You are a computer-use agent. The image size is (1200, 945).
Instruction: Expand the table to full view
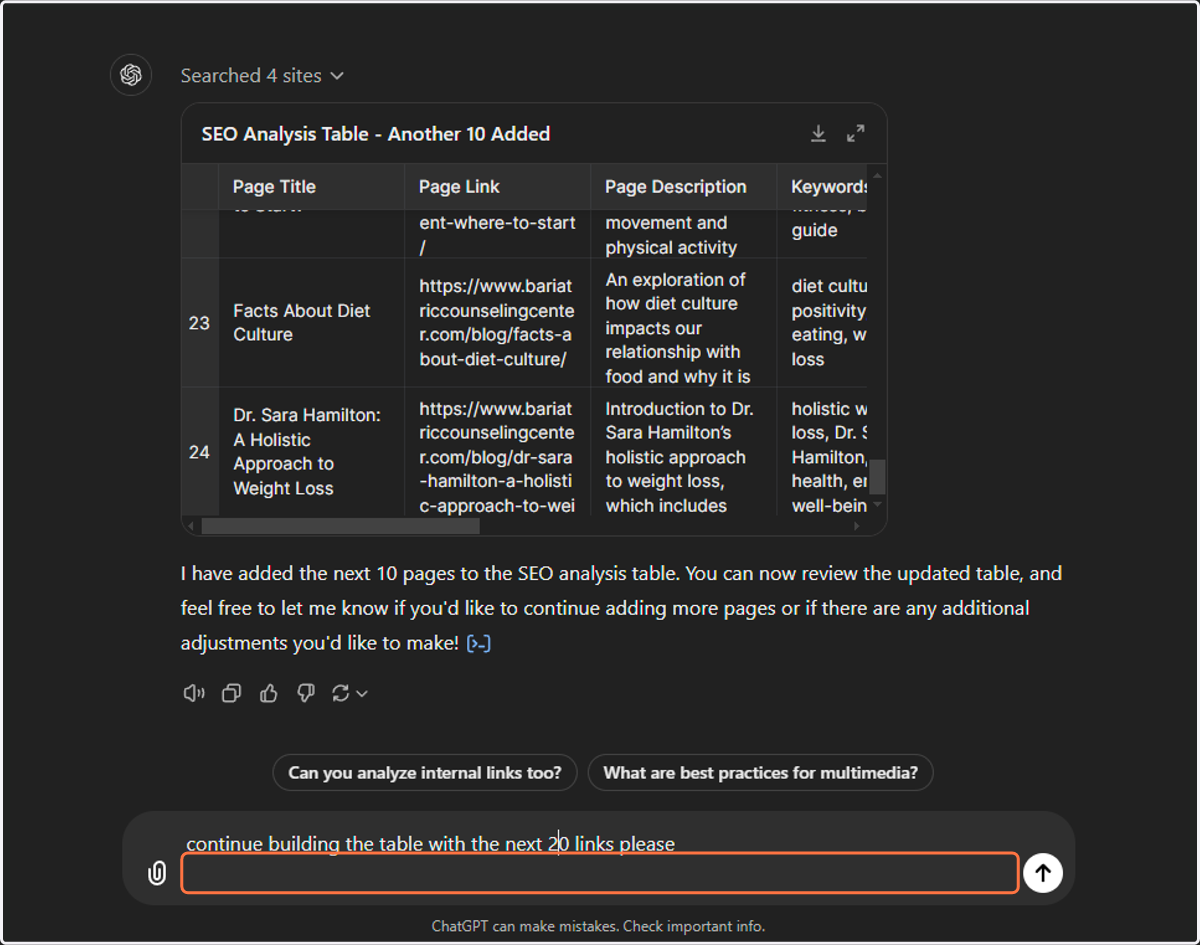point(856,134)
